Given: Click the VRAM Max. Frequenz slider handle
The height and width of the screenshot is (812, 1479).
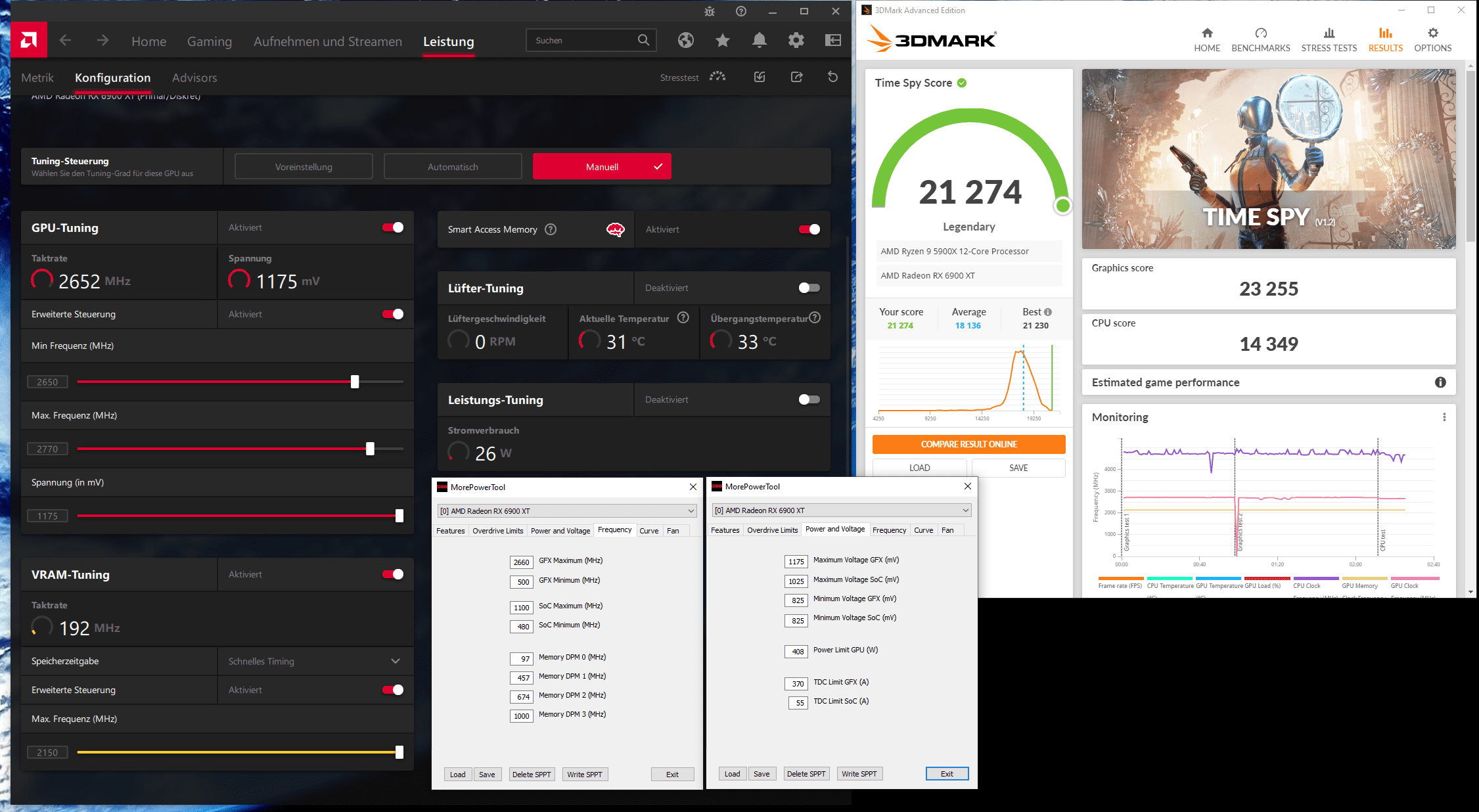Looking at the screenshot, I should (x=399, y=752).
